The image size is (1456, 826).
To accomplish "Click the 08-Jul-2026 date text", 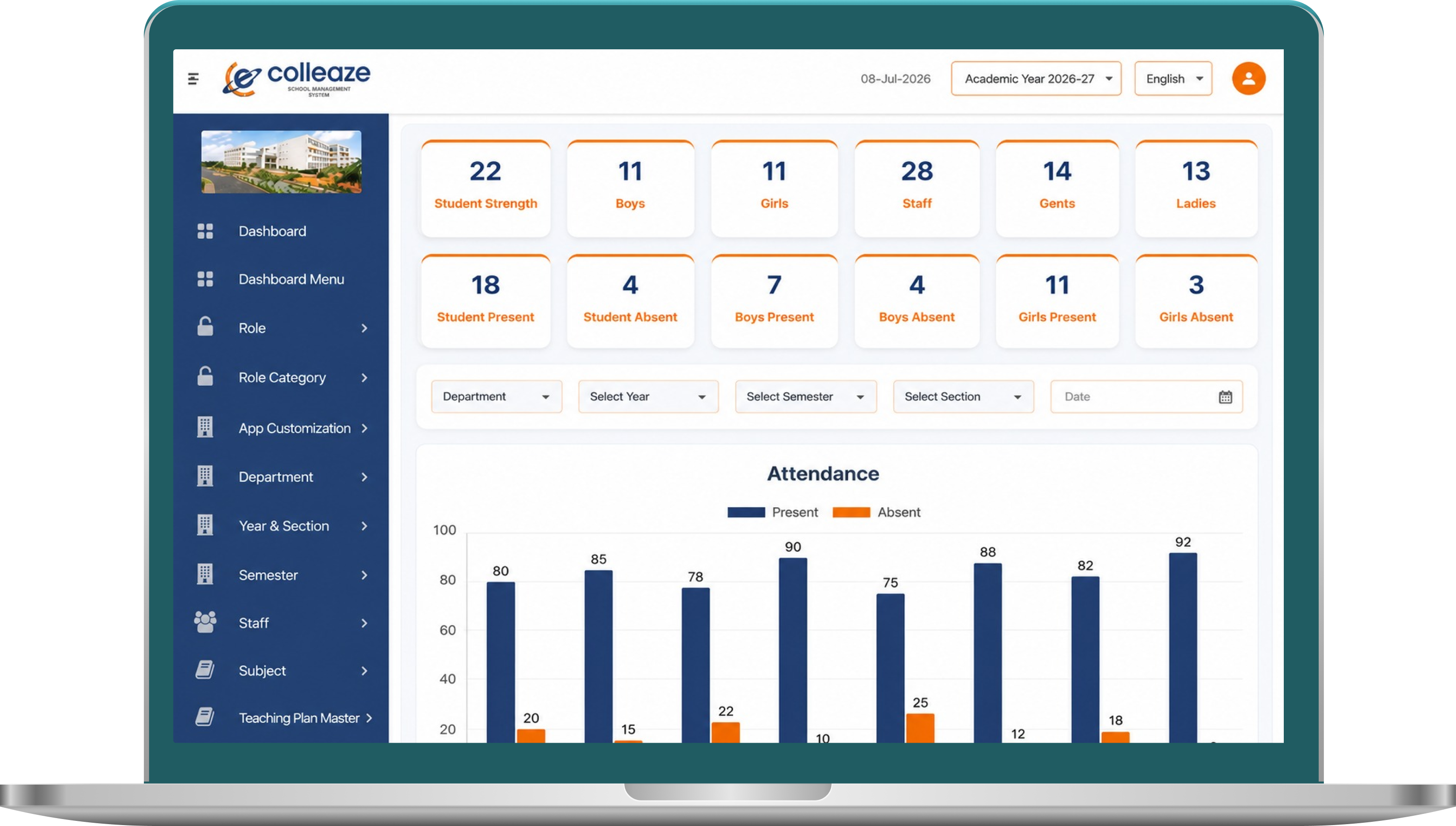I will (x=896, y=79).
